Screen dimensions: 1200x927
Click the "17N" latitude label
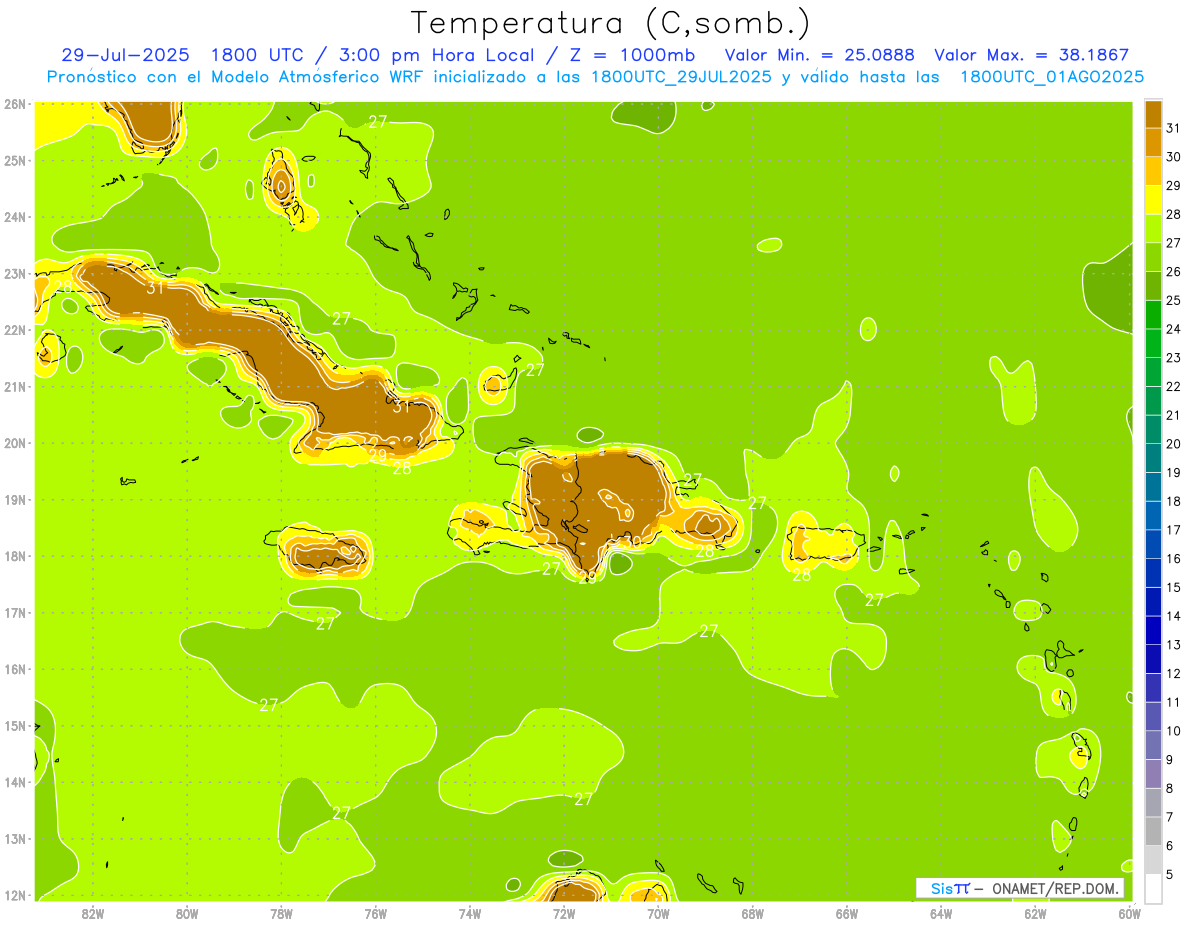[15, 612]
